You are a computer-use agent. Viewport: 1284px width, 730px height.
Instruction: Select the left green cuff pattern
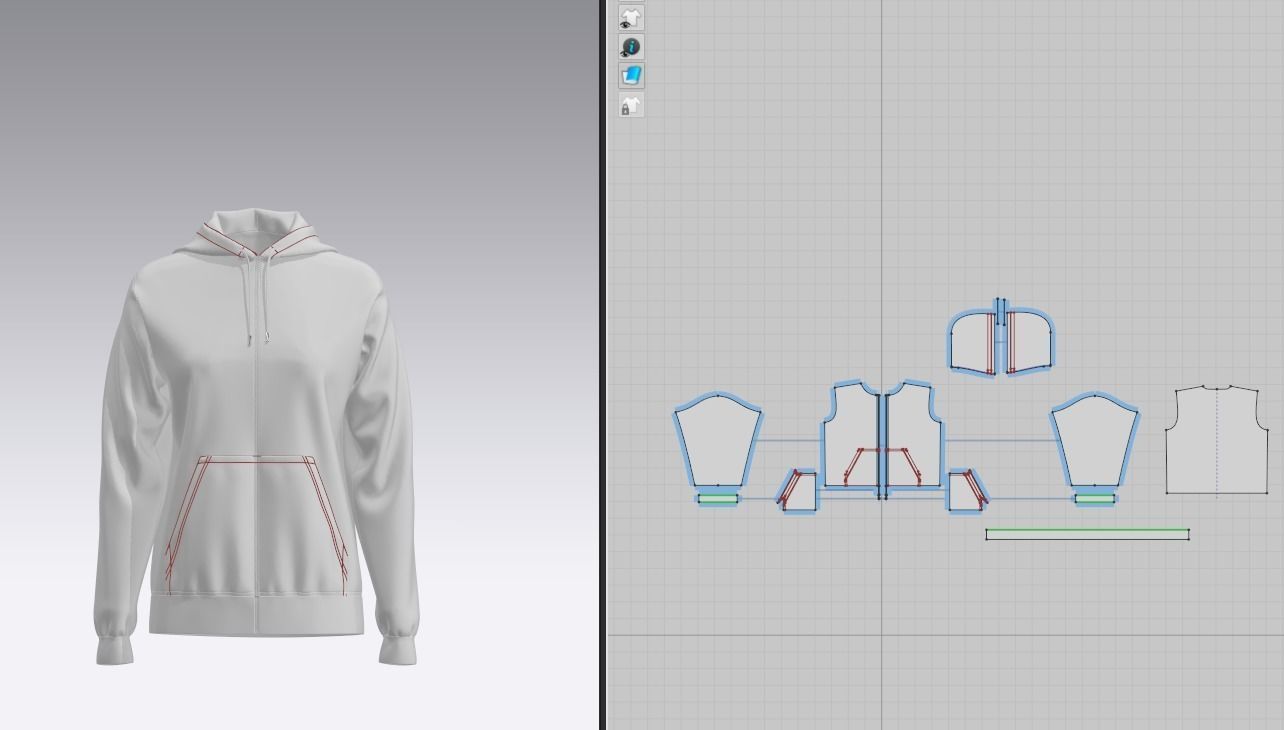[718, 498]
